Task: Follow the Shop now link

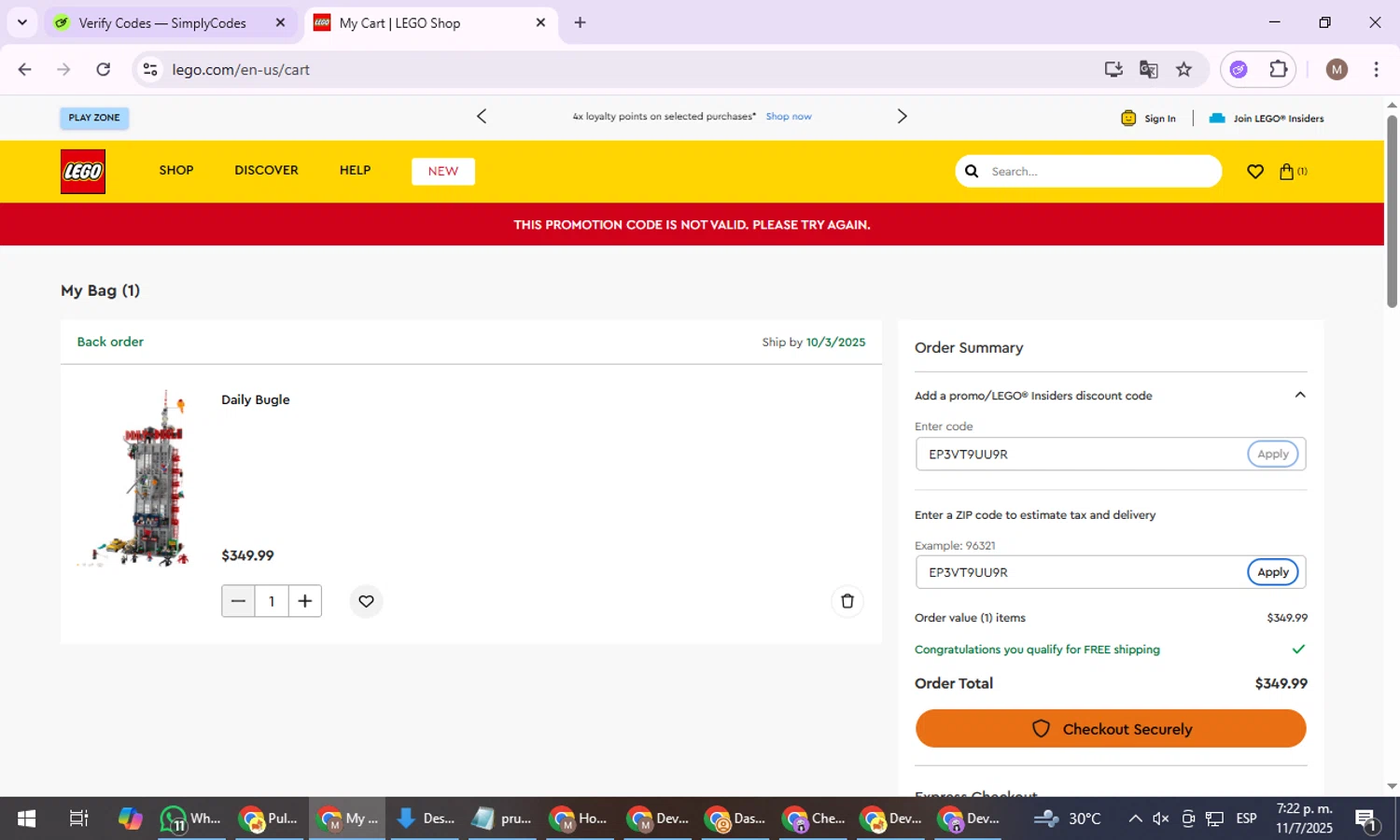Action: pyautogui.click(x=789, y=117)
